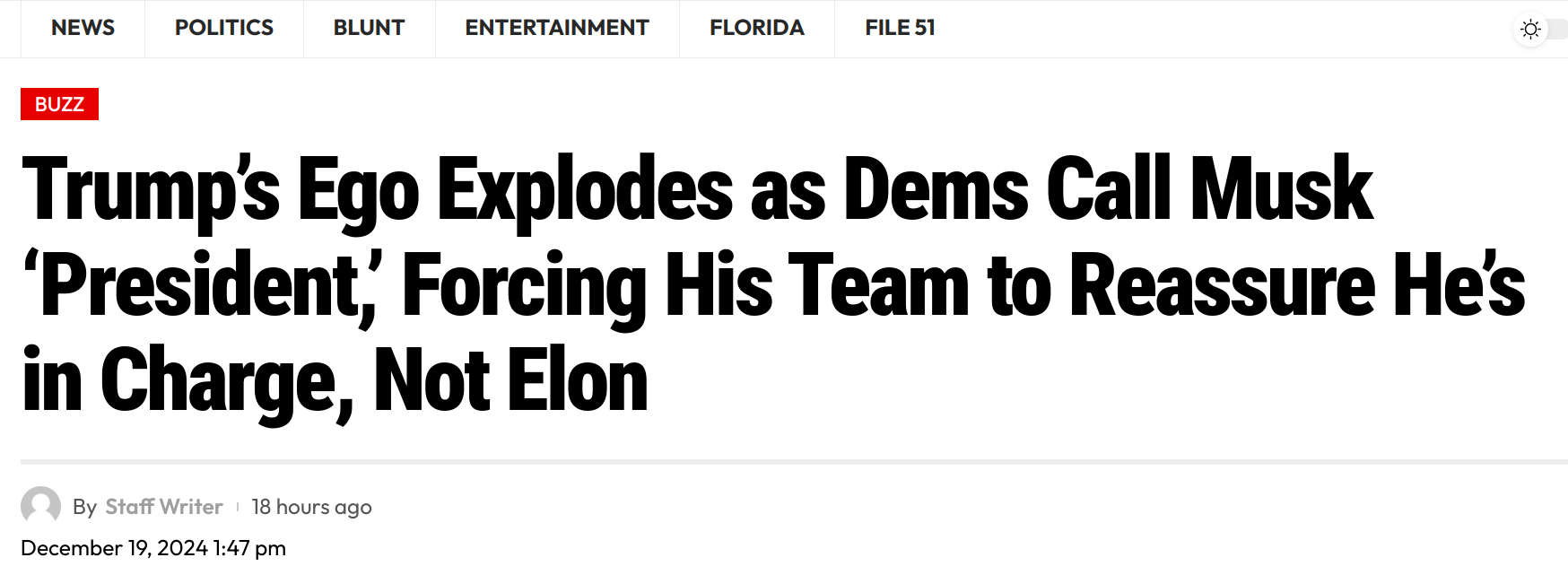Click the By label next to the avatar
1568x575 pixels.
[84, 507]
